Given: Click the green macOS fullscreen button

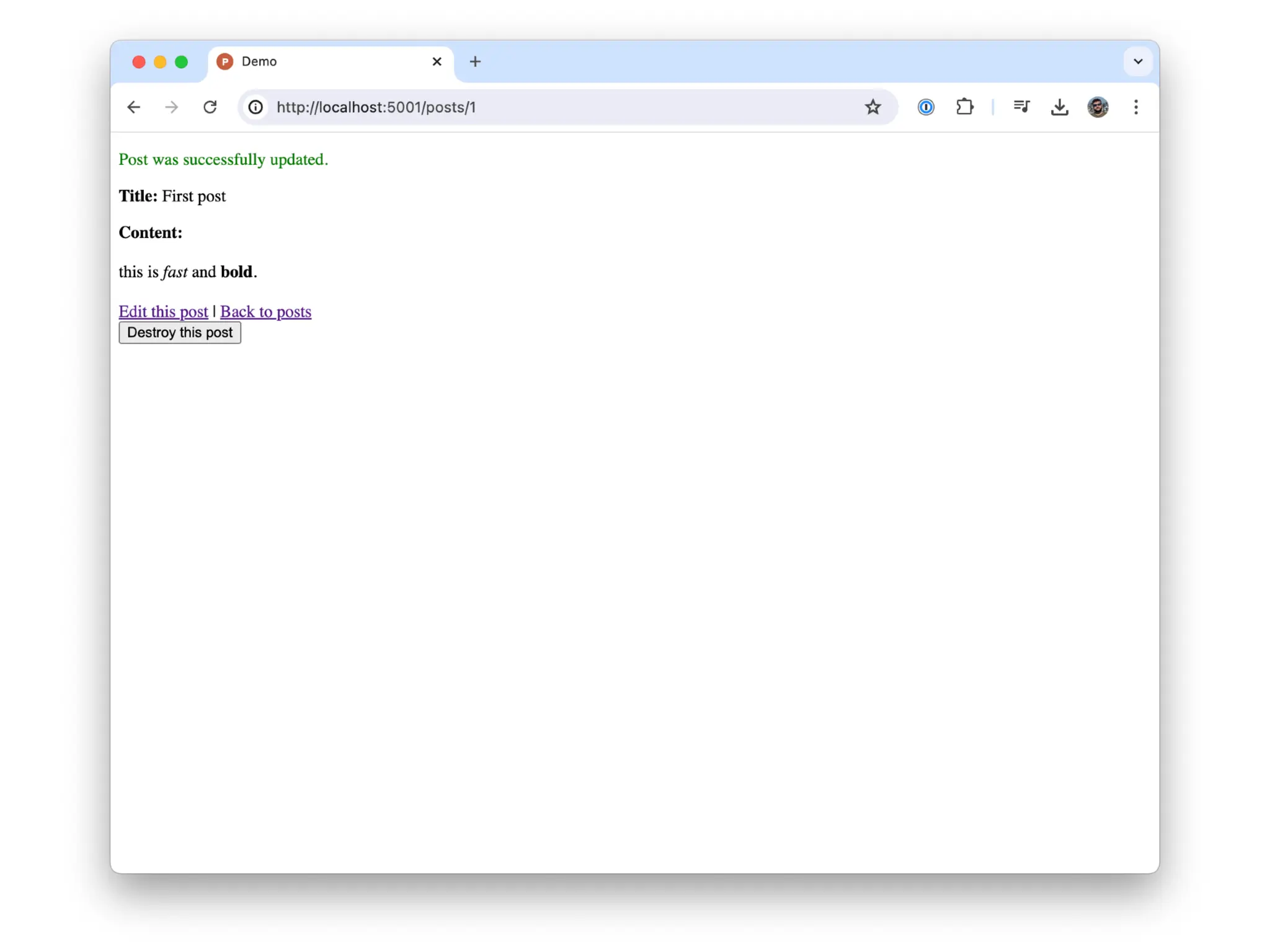Looking at the screenshot, I should point(181,62).
